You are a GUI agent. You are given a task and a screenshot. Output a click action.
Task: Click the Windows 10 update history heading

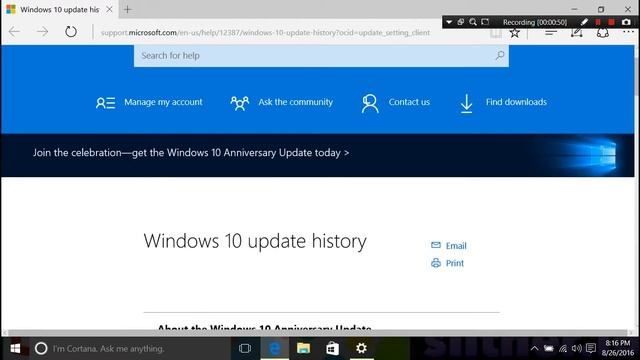(x=255, y=241)
